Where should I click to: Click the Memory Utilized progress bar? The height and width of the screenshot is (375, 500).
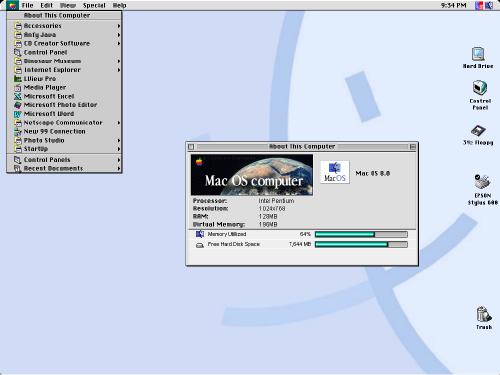(361, 234)
